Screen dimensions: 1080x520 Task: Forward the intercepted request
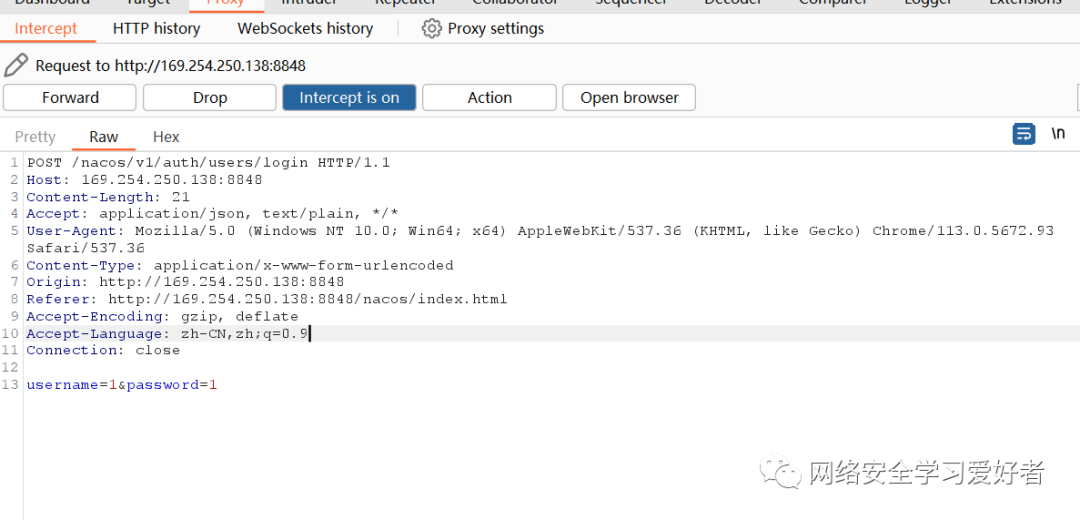pyautogui.click(x=70, y=98)
